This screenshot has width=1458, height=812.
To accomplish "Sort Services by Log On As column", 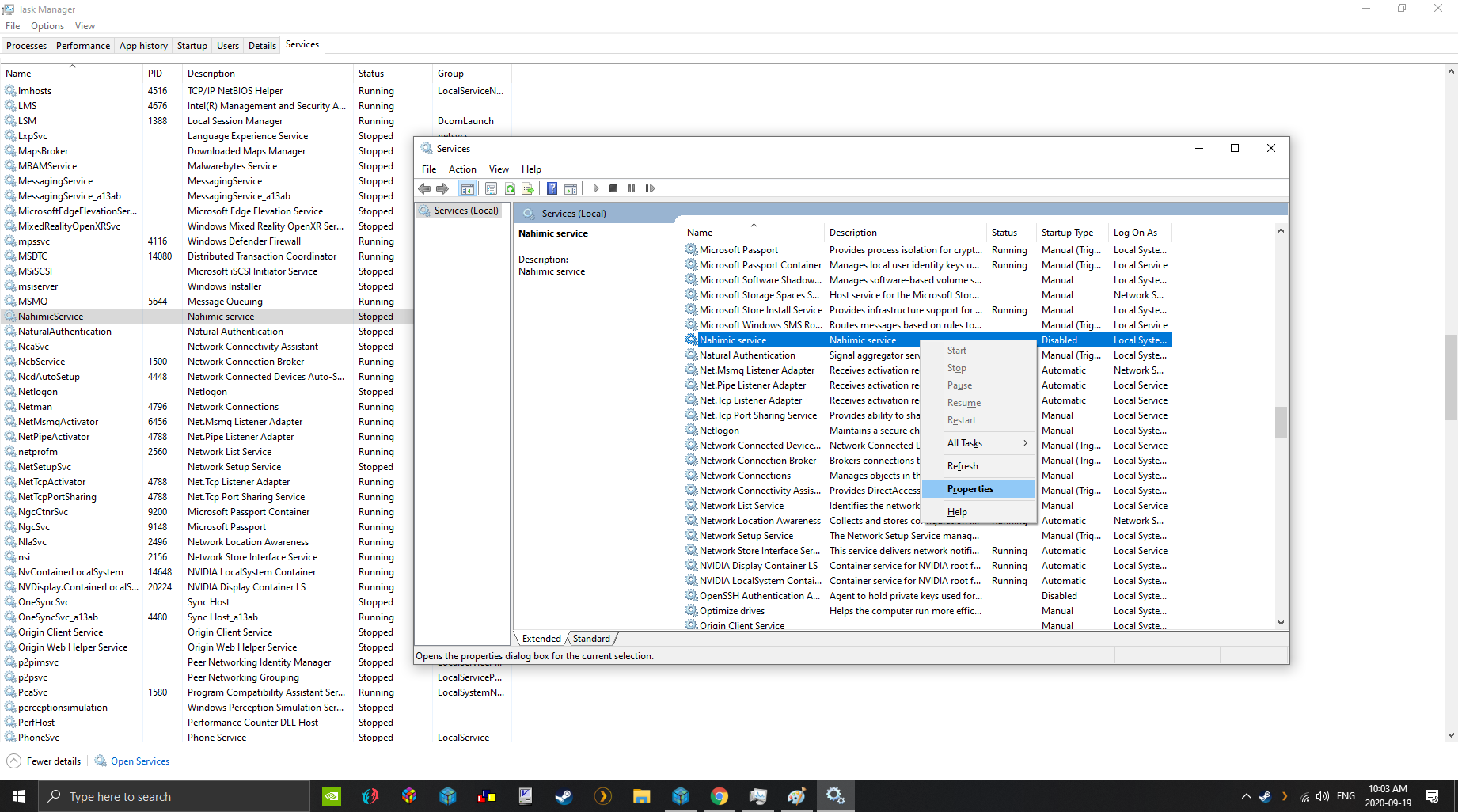I will [1139, 233].
